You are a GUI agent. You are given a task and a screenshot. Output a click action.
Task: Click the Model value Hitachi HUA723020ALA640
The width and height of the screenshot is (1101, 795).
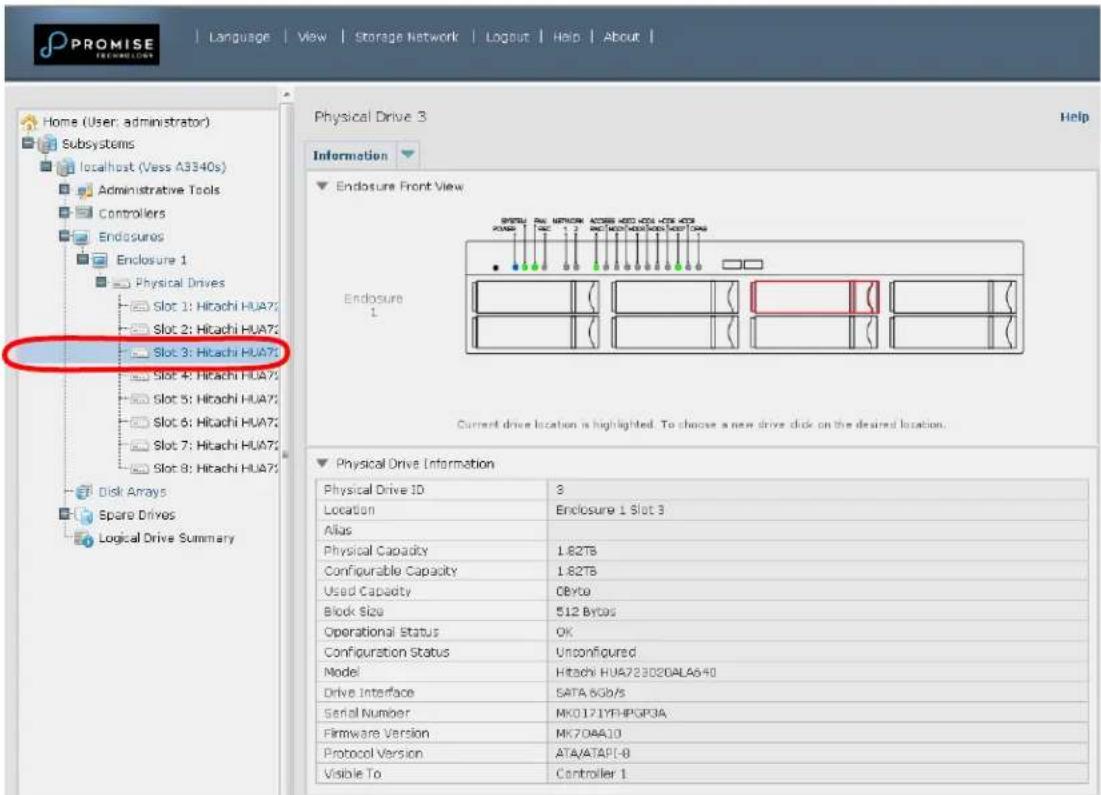635,673
